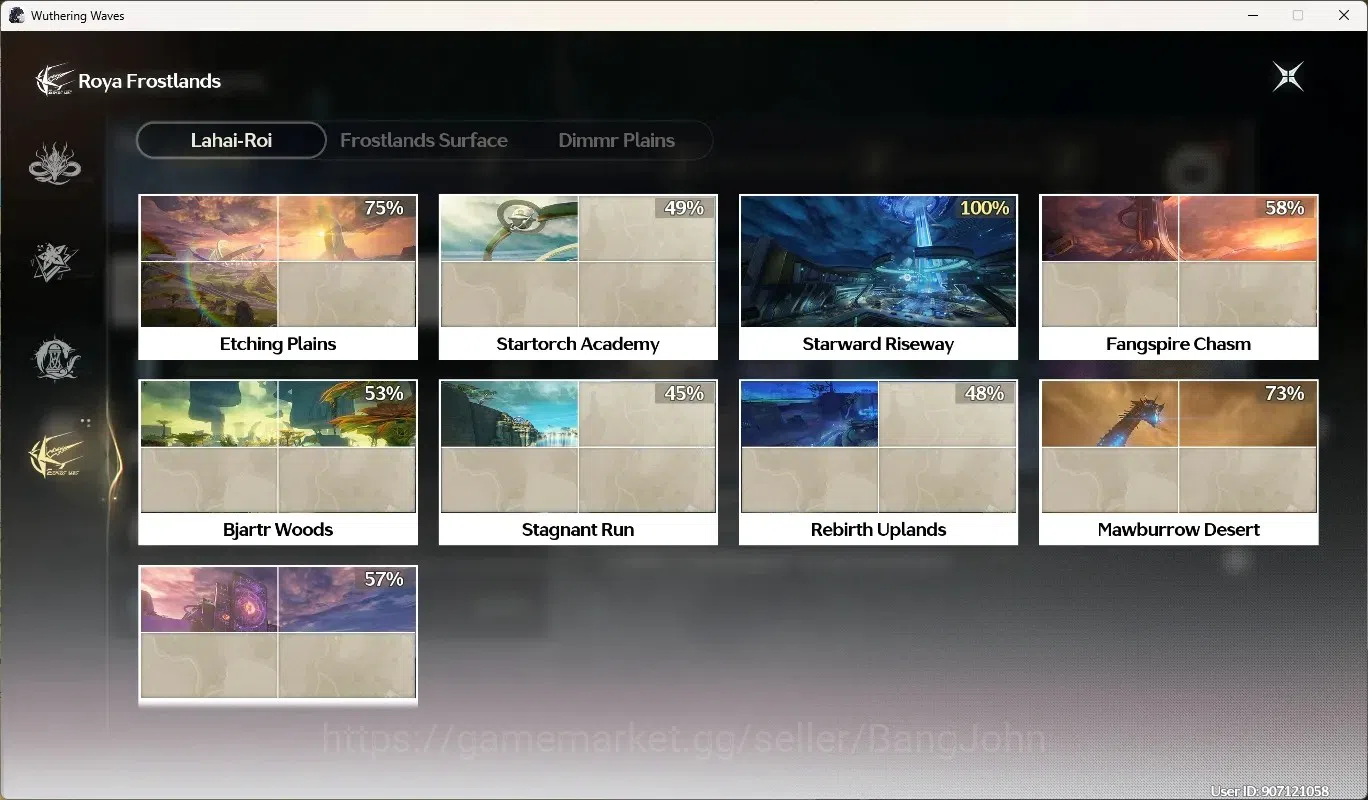Image resolution: width=1368 pixels, height=800 pixels.
Task: Open the Fangspire Chasm area card
Action: pos(1179,277)
